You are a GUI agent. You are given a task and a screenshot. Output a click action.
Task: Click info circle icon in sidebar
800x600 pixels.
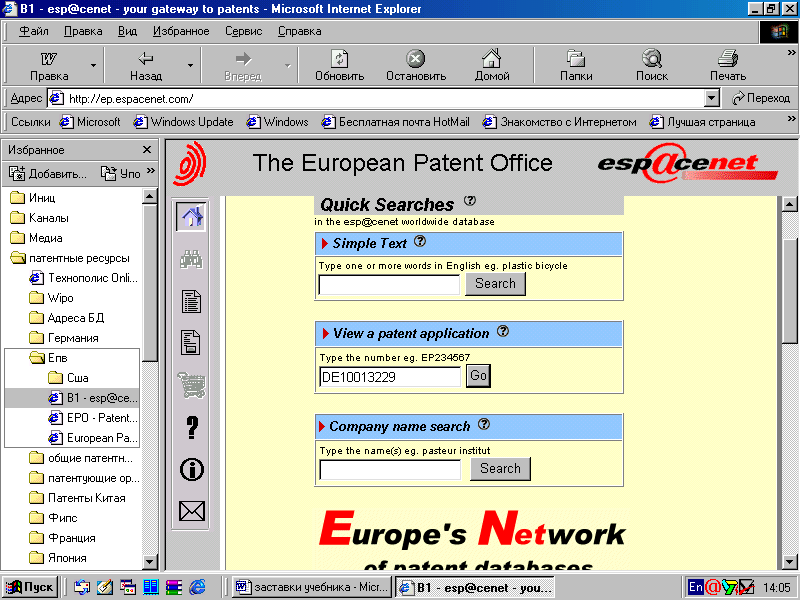pyautogui.click(x=192, y=469)
